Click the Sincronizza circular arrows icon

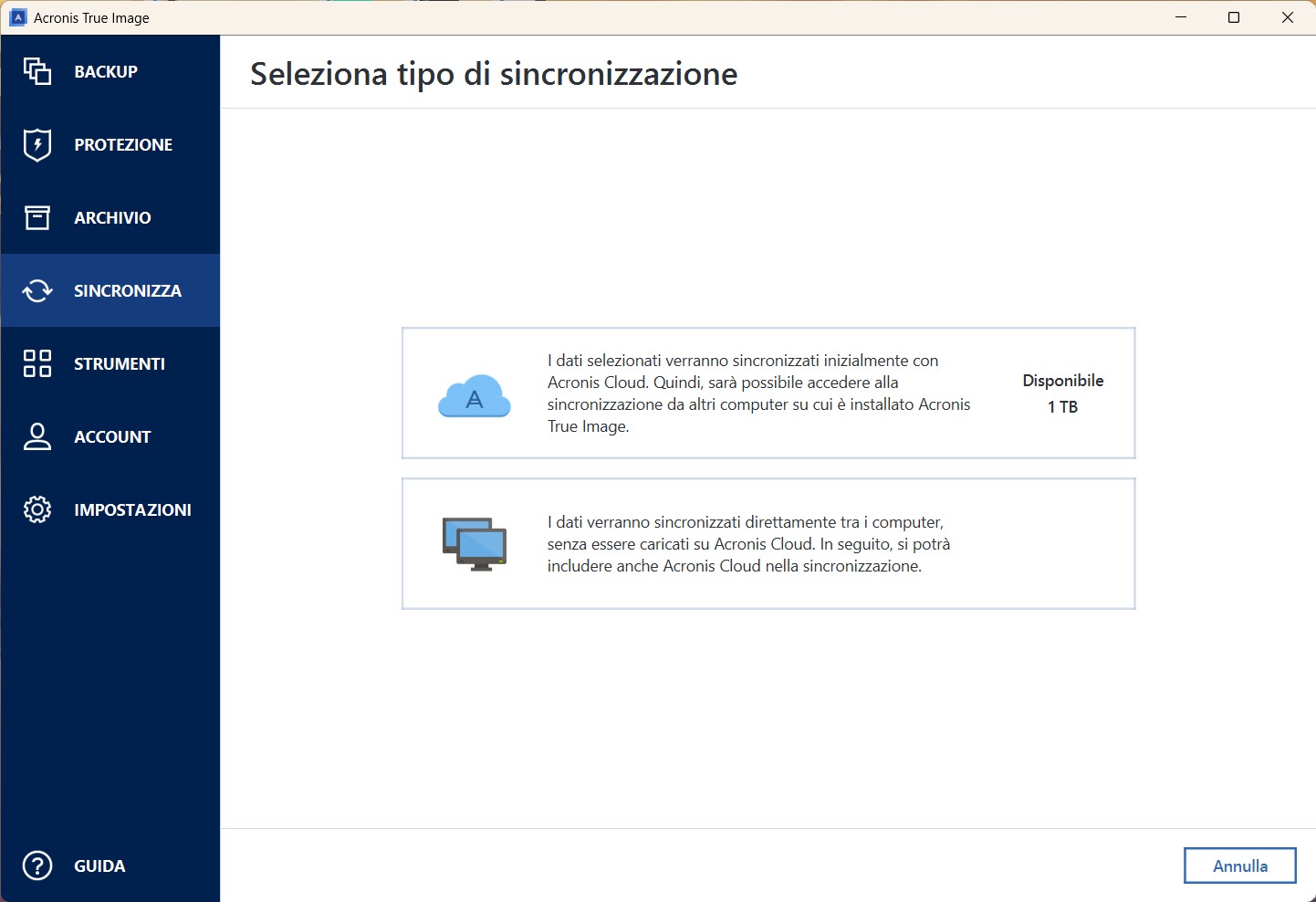37,290
